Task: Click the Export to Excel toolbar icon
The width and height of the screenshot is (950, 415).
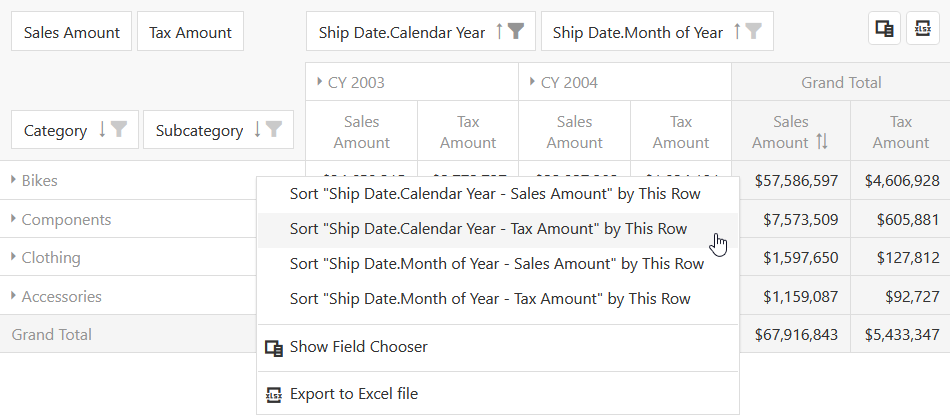Action: click(922, 29)
